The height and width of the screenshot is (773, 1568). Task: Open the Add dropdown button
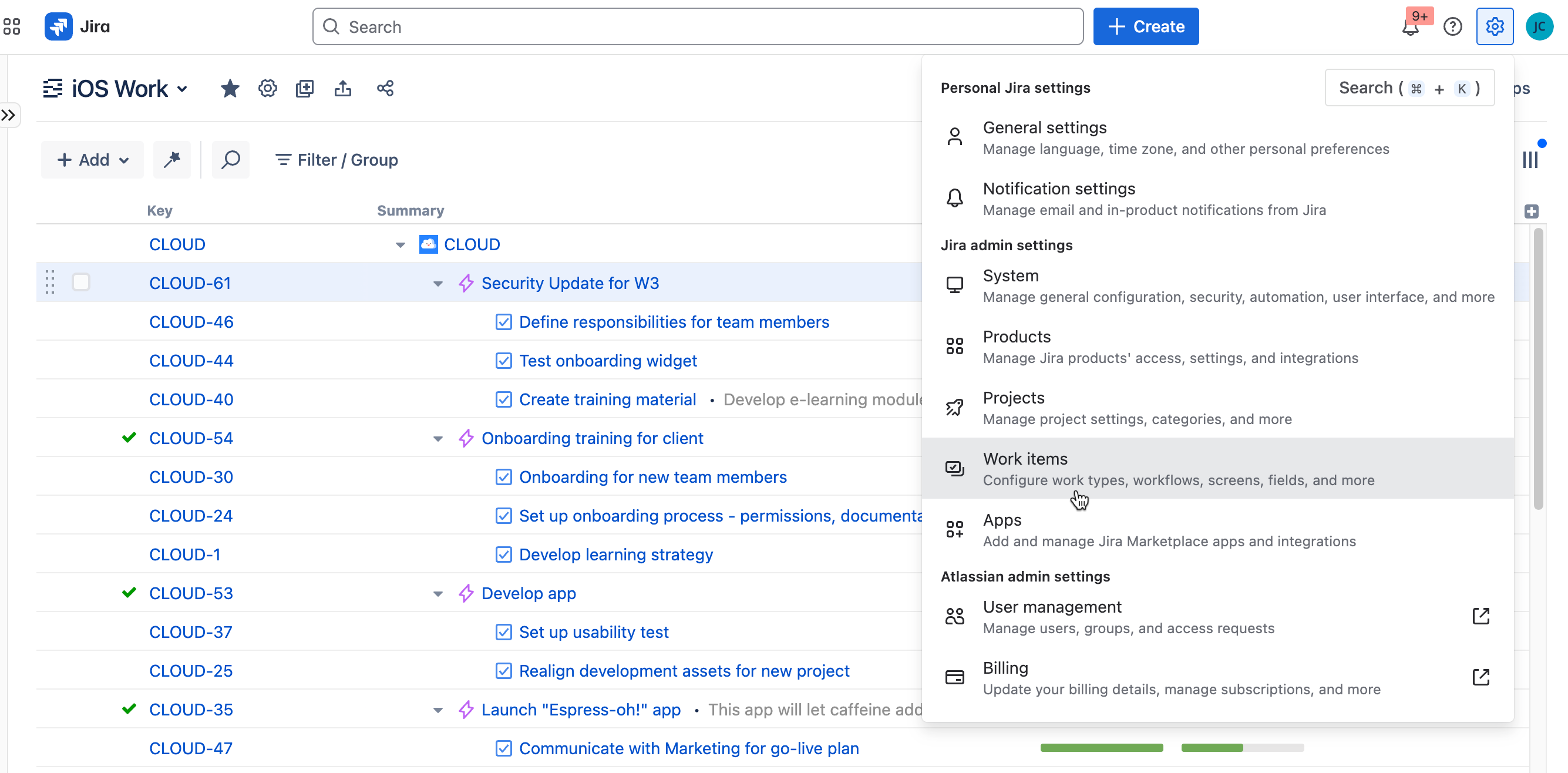point(93,159)
